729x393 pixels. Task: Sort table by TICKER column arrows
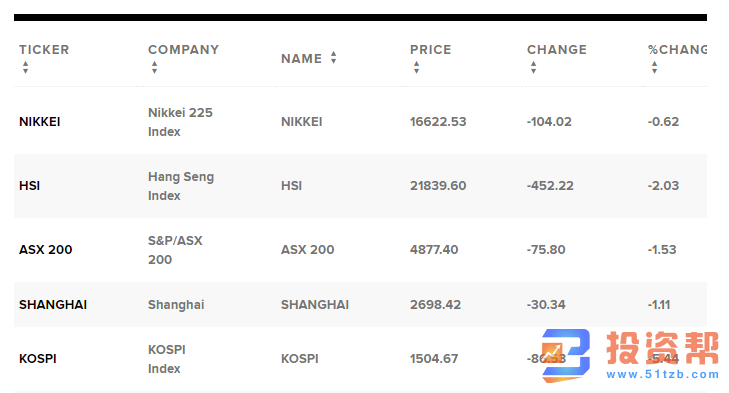coord(26,67)
